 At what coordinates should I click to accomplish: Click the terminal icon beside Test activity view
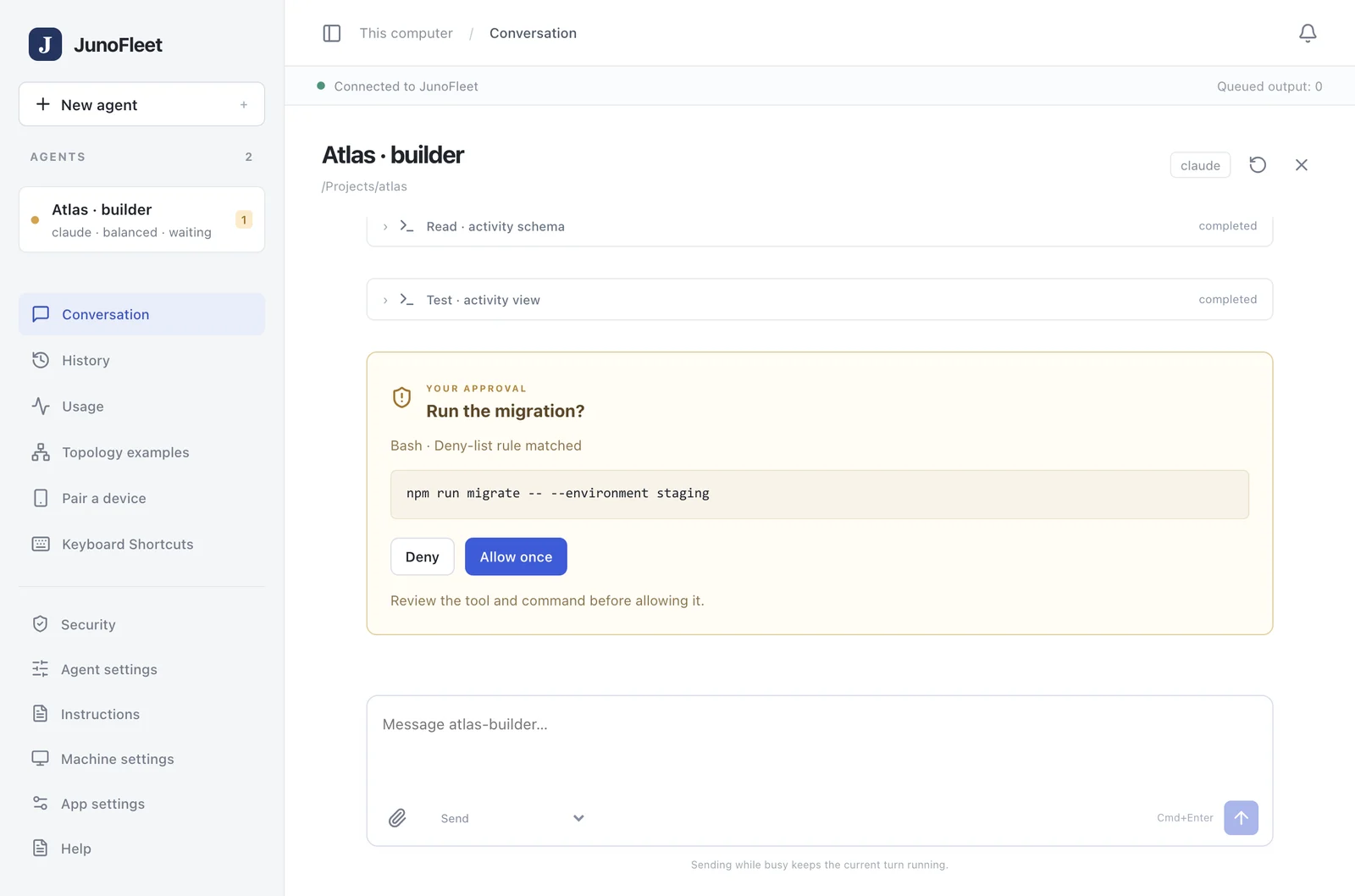click(406, 300)
